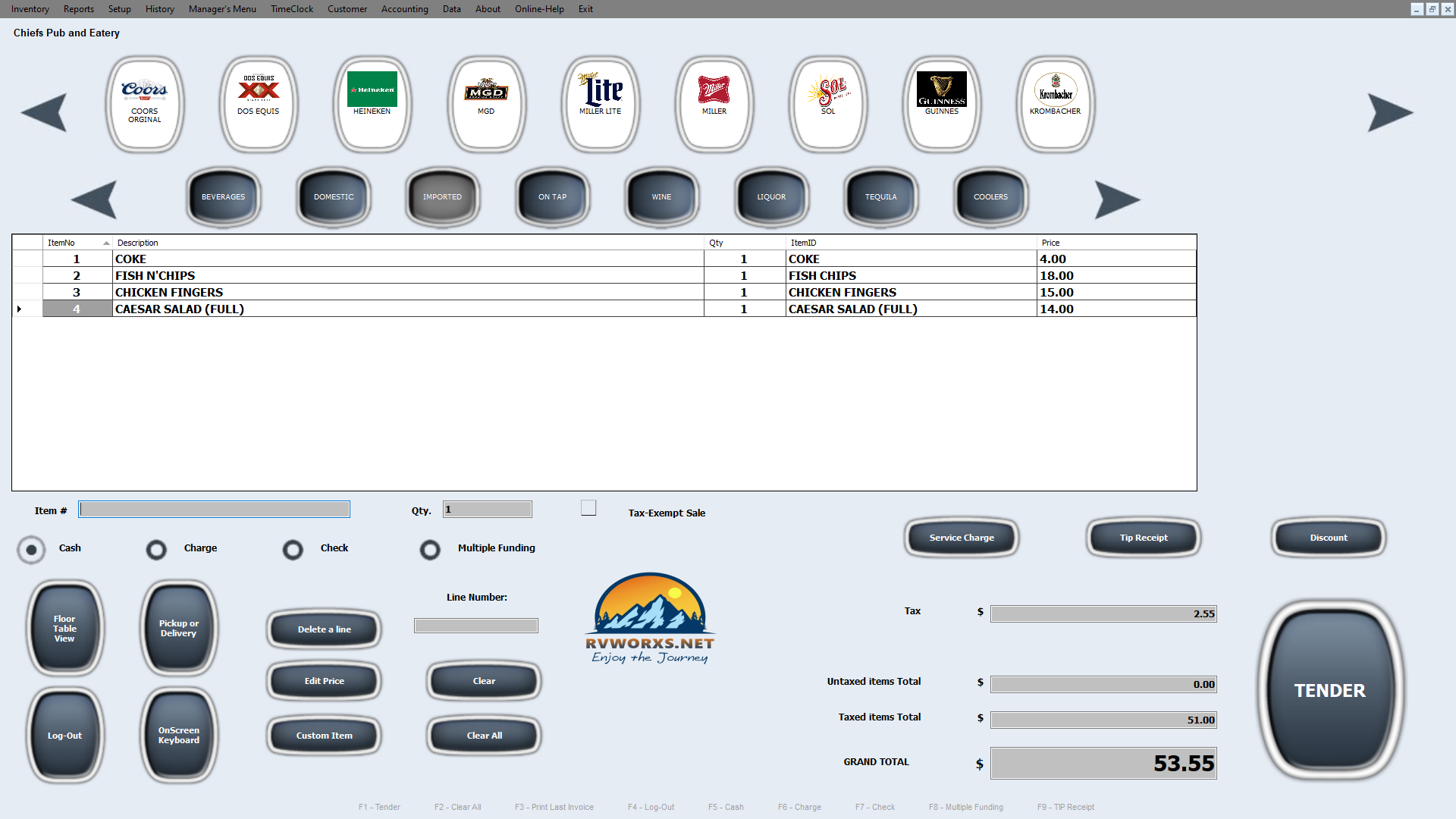Choose the Heineken beer button
This screenshot has height=819, width=1456.
click(372, 102)
